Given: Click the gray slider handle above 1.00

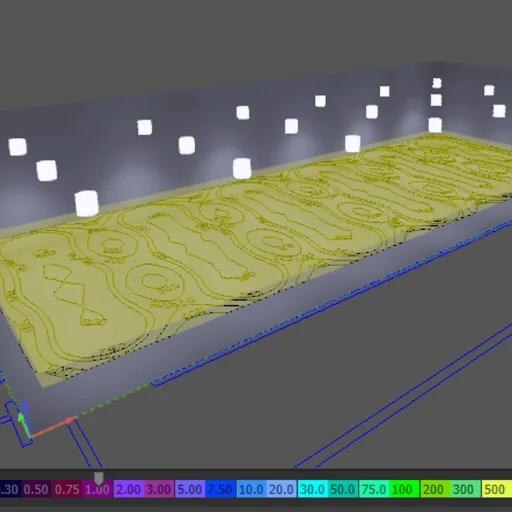Looking at the screenshot, I should click(98, 478).
